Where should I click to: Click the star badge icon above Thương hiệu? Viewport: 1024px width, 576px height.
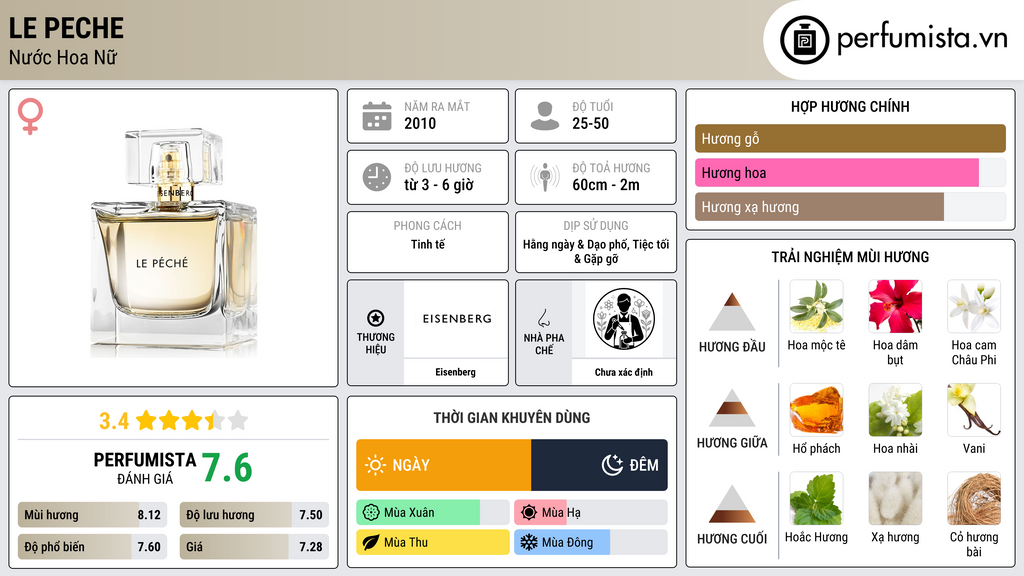(376, 318)
